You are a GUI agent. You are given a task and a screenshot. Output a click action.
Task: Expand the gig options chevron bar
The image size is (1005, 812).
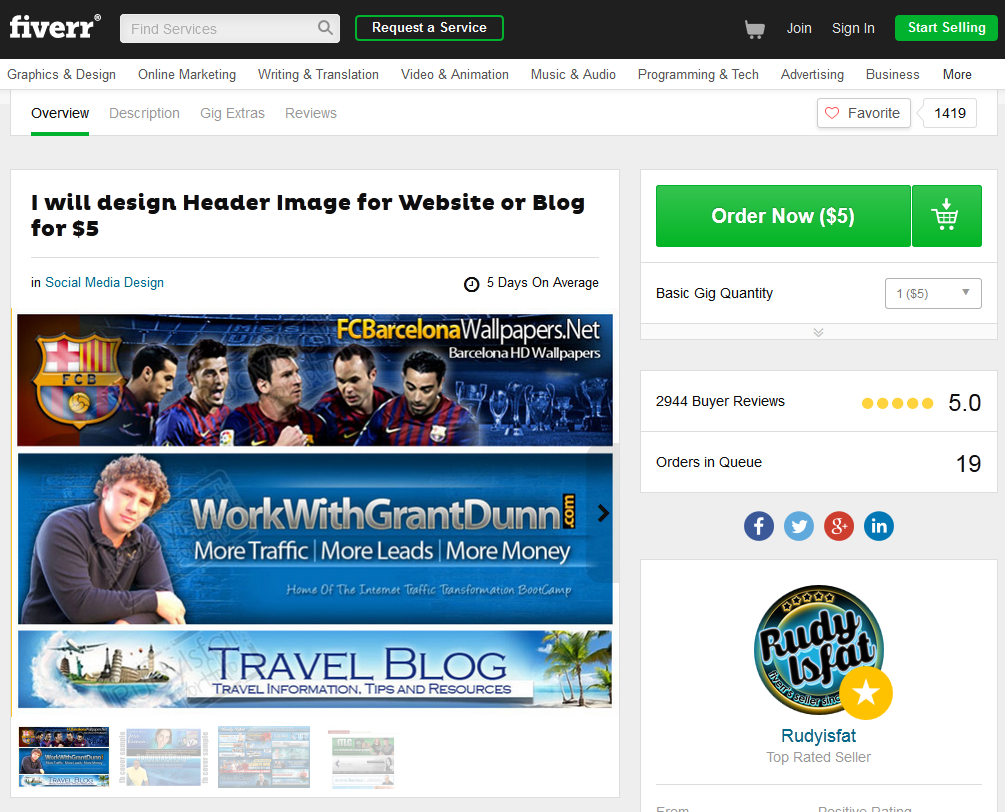tap(818, 332)
